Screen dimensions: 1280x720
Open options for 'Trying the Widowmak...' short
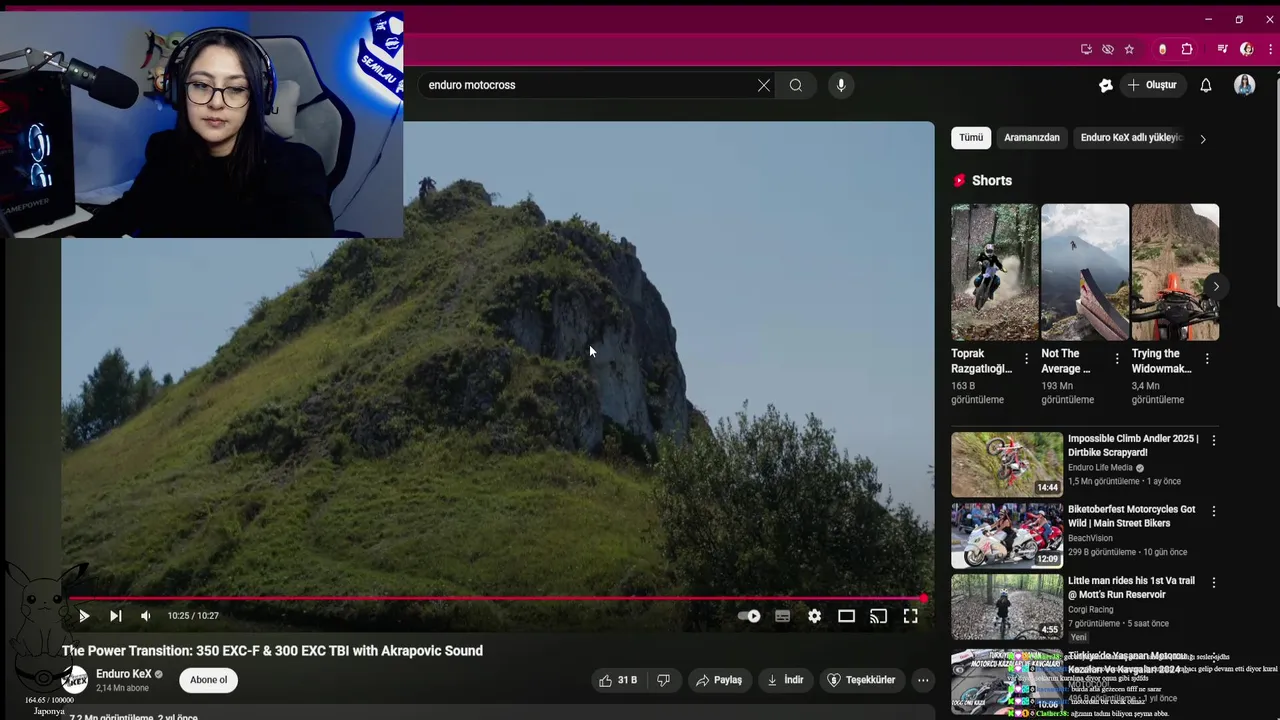pyautogui.click(x=1207, y=358)
